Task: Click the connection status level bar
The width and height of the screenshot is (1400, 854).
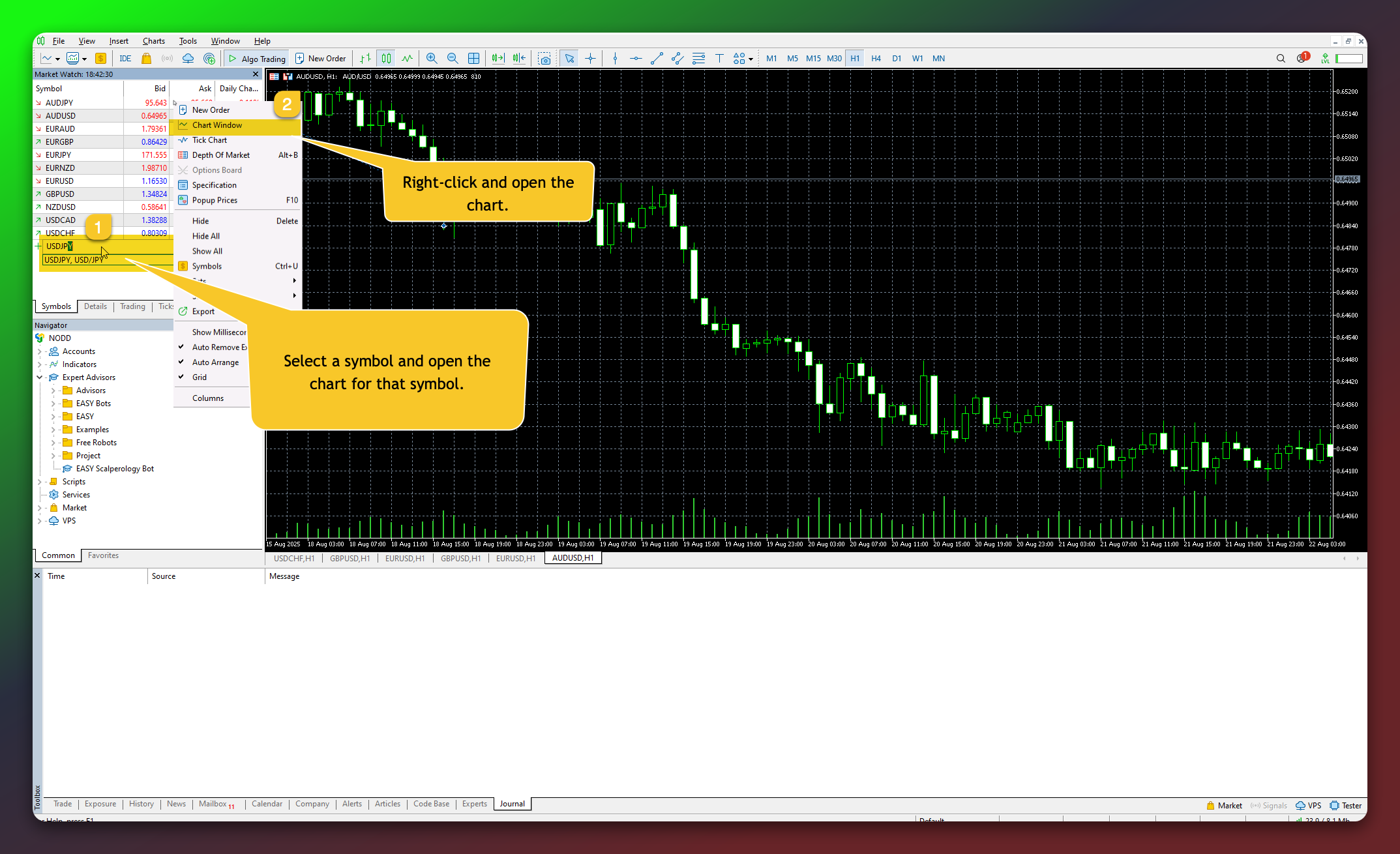Action: coord(1348,58)
